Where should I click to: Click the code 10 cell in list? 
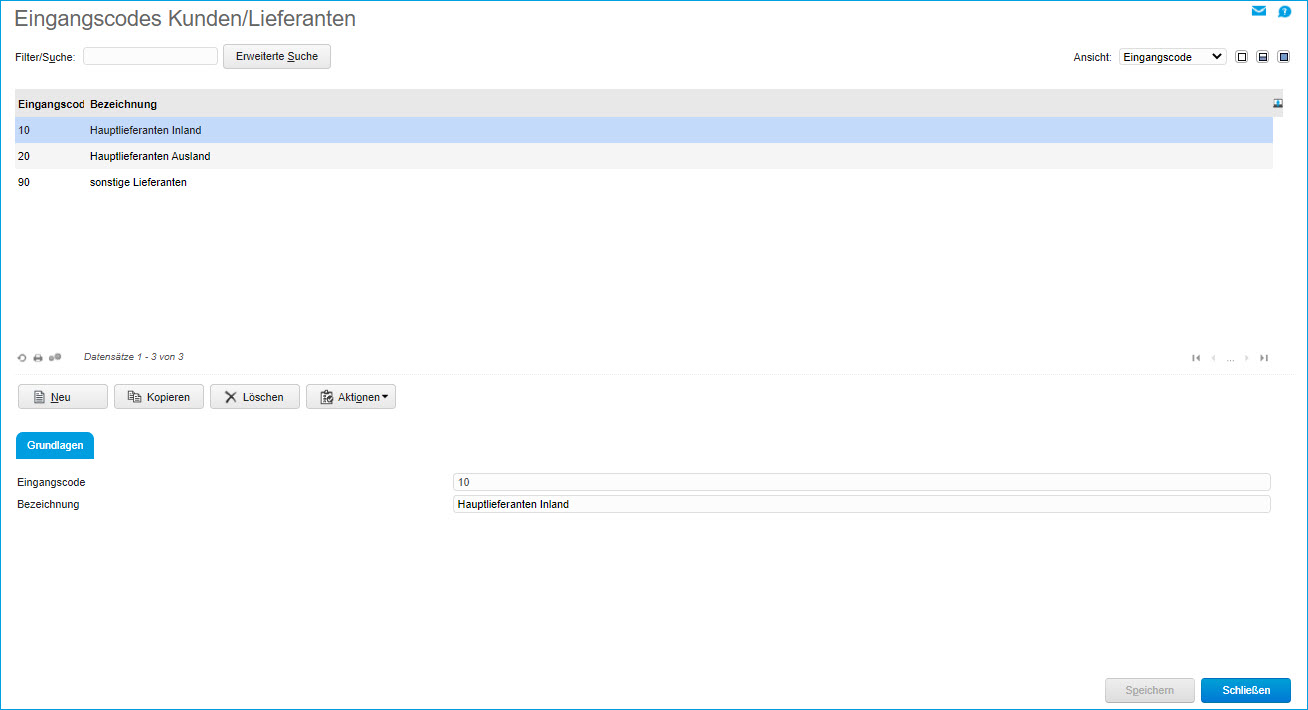(x=24, y=130)
